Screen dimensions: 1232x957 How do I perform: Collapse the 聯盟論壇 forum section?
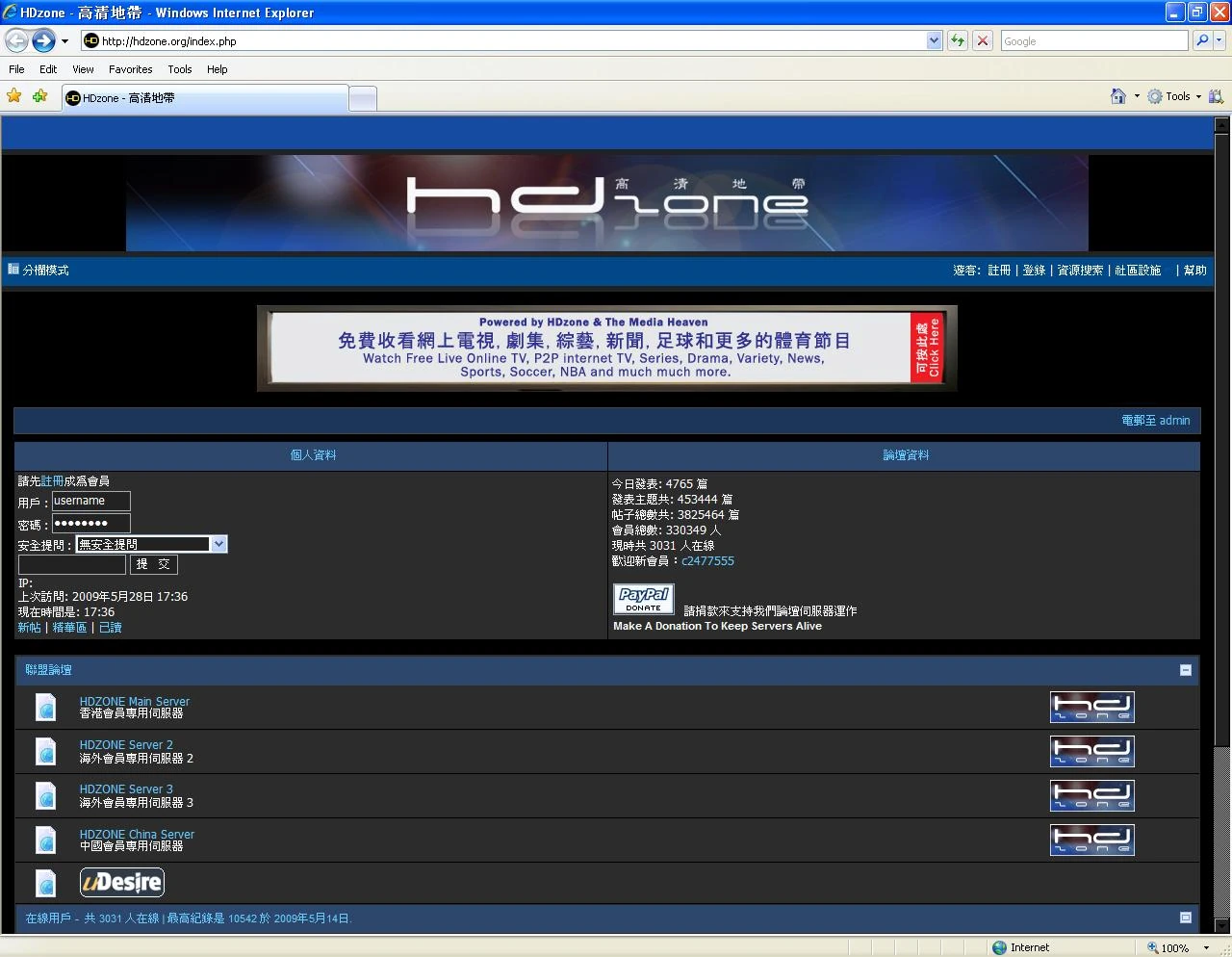coord(1186,670)
